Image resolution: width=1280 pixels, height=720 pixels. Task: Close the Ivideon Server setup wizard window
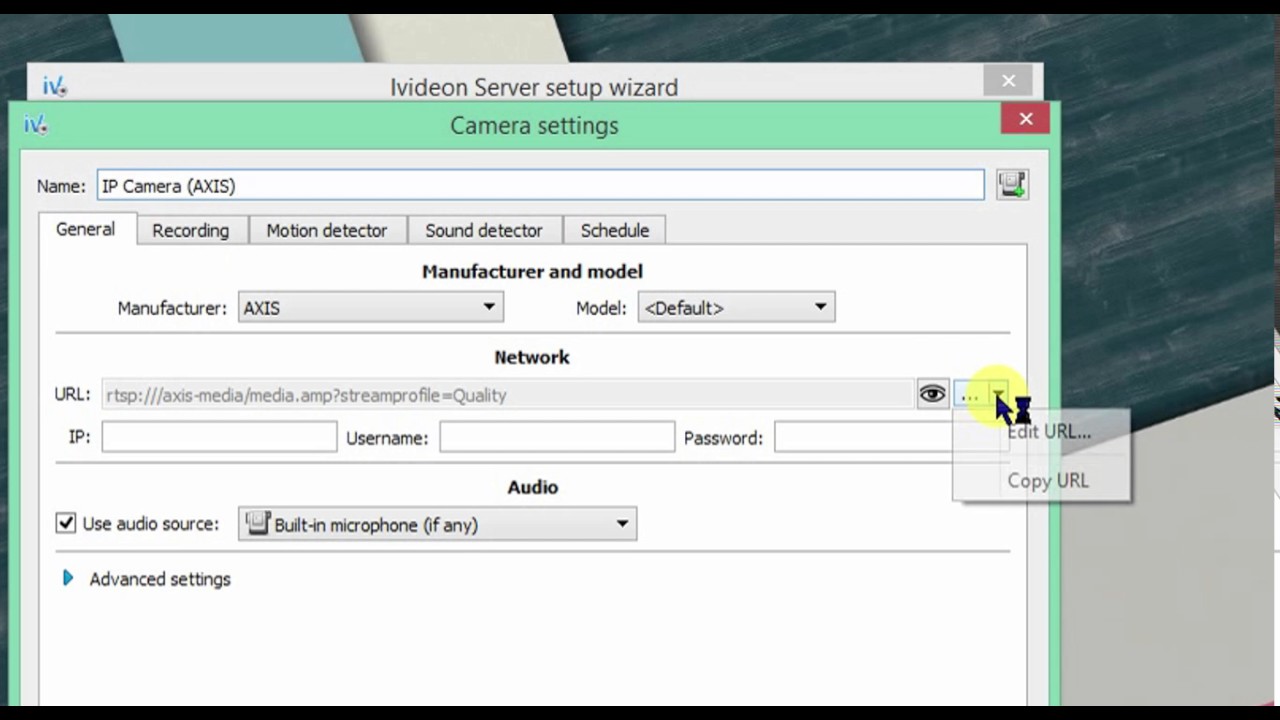pos(1008,81)
